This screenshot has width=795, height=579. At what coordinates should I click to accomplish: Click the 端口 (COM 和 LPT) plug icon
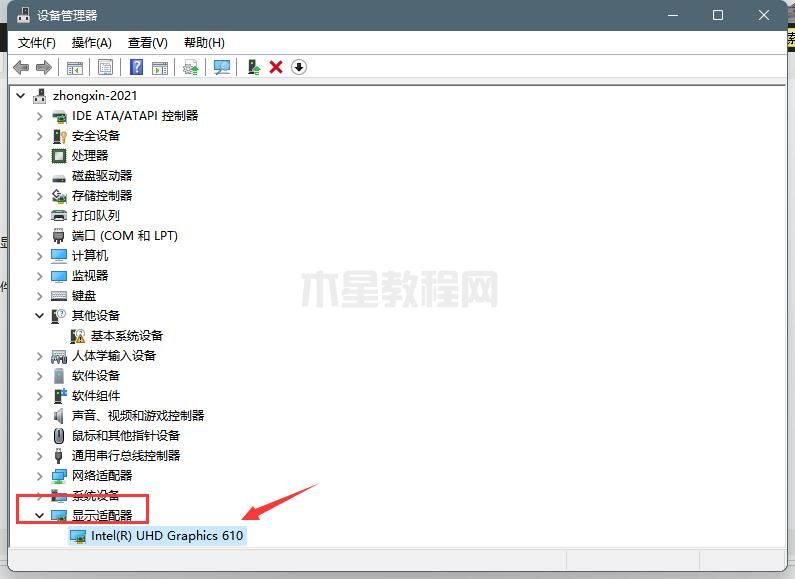pos(59,236)
